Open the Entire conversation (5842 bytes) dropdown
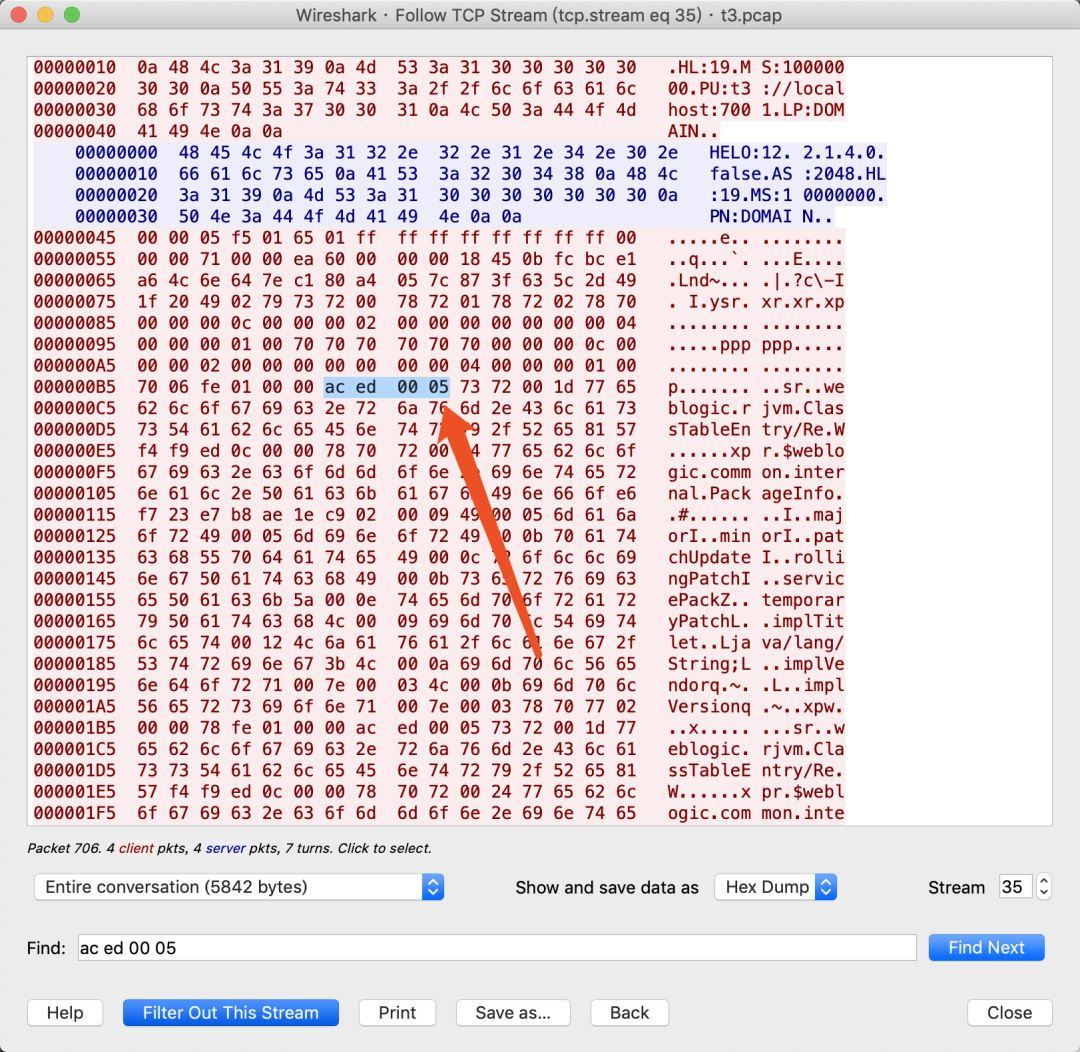Image resolution: width=1080 pixels, height=1052 pixels. [x=238, y=887]
